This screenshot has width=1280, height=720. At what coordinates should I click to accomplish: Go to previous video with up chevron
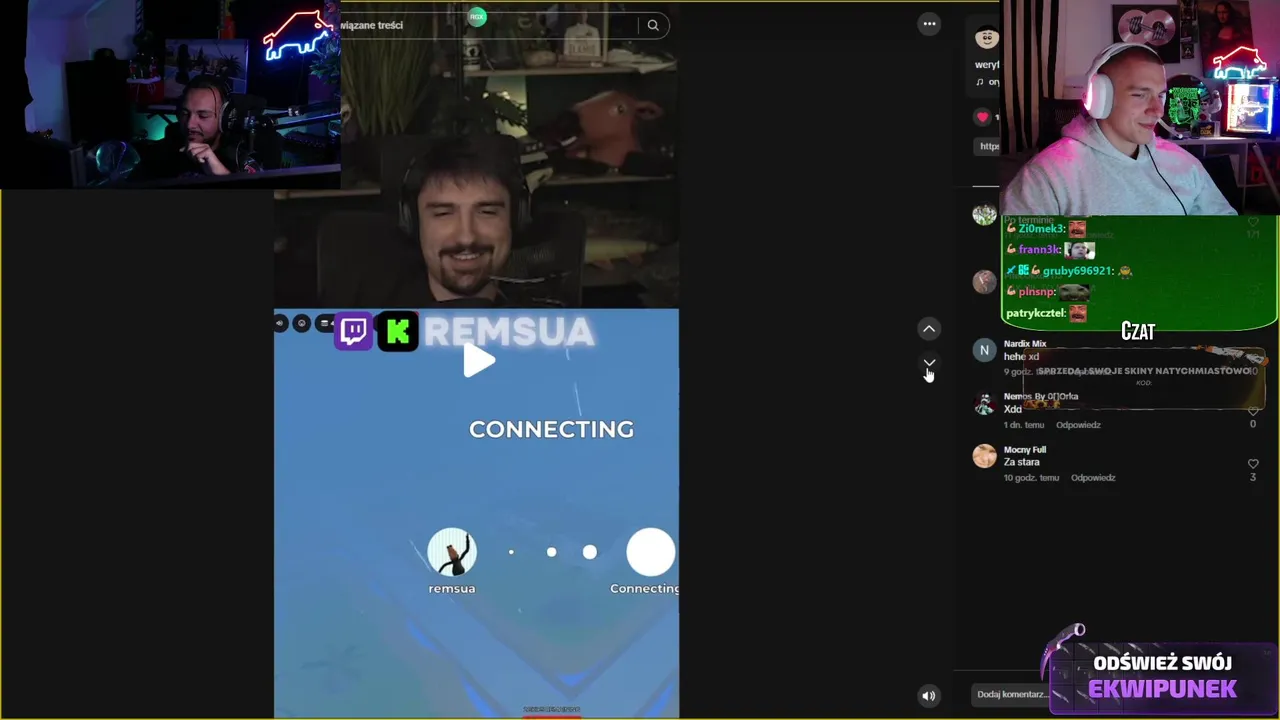pos(929,329)
